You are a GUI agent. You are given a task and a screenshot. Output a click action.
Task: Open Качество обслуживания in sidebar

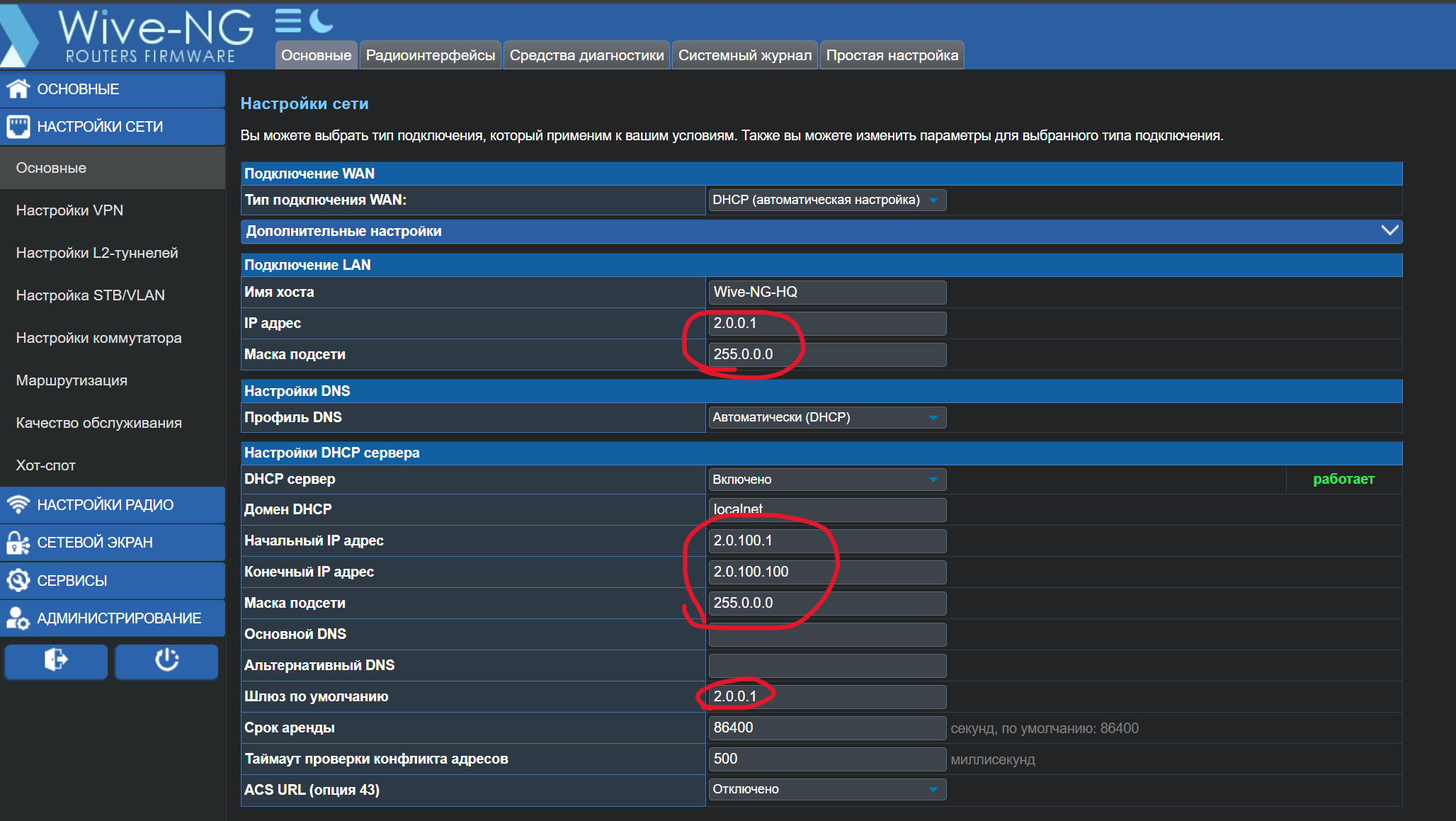click(x=113, y=423)
